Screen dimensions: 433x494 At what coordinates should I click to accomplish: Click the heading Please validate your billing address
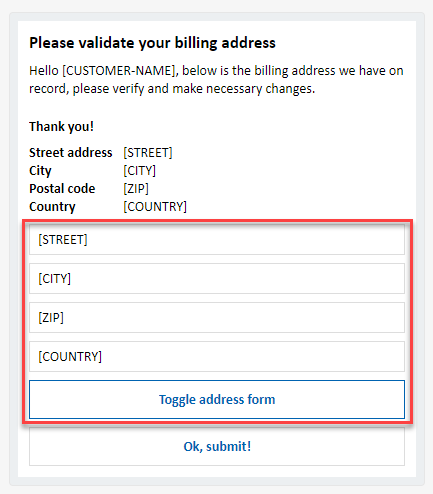coord(152,43)
